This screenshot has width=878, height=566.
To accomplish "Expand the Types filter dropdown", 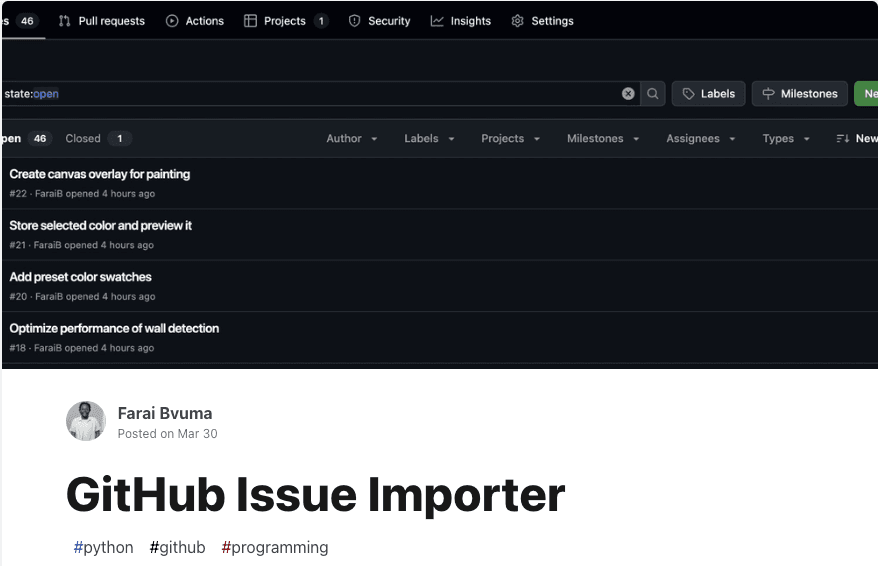I will [786, 138].
